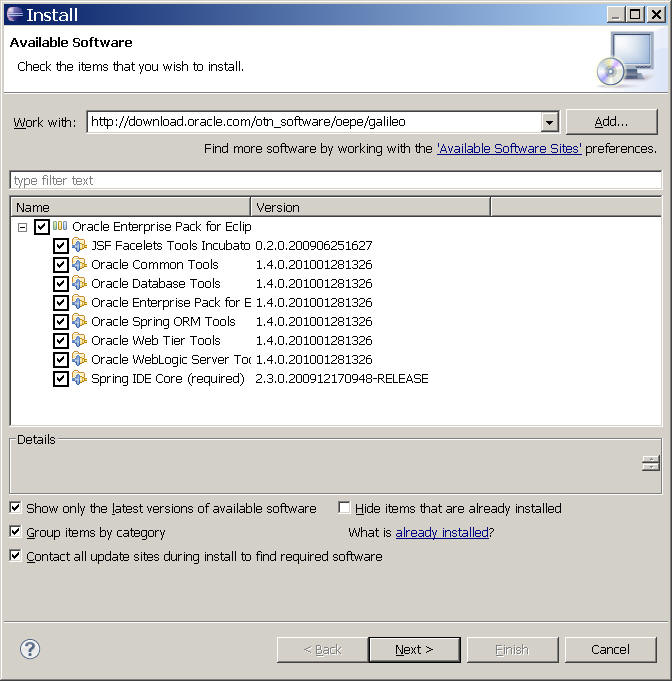Viewport: 672px width, 681px height.
Task: Click the Name column header
Action: (x=130, y=207)
